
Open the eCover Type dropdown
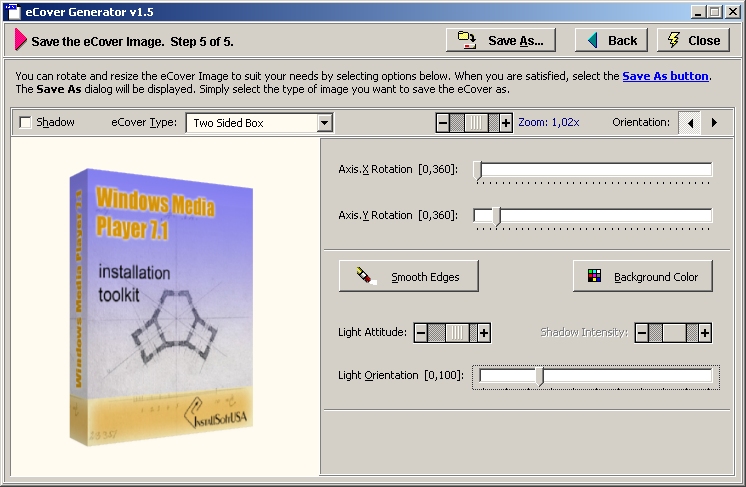tap(324, 123)
